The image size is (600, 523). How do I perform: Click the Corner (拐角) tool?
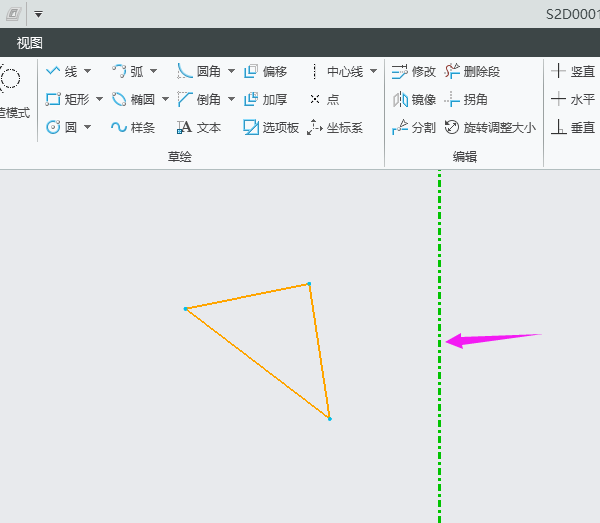(466, 99)
